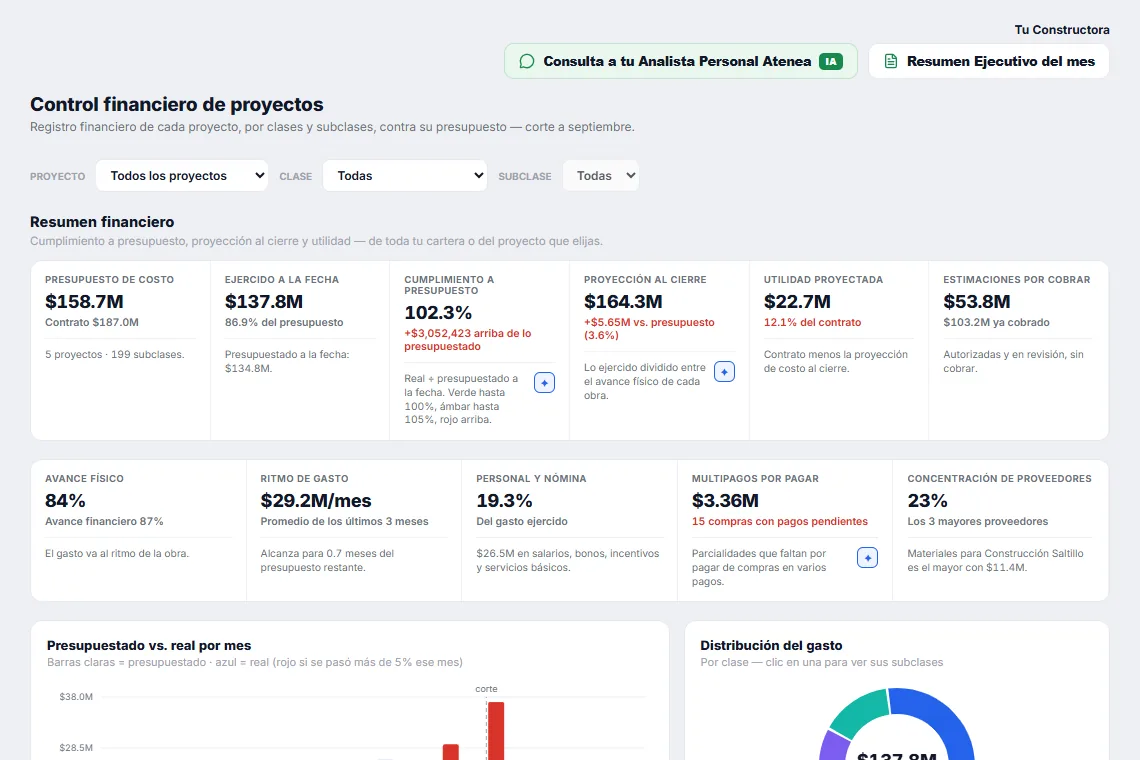Screen dimensions: 1140x760
Task: Click '86.9% del presupuesto' text
Action: coord(284,322)
